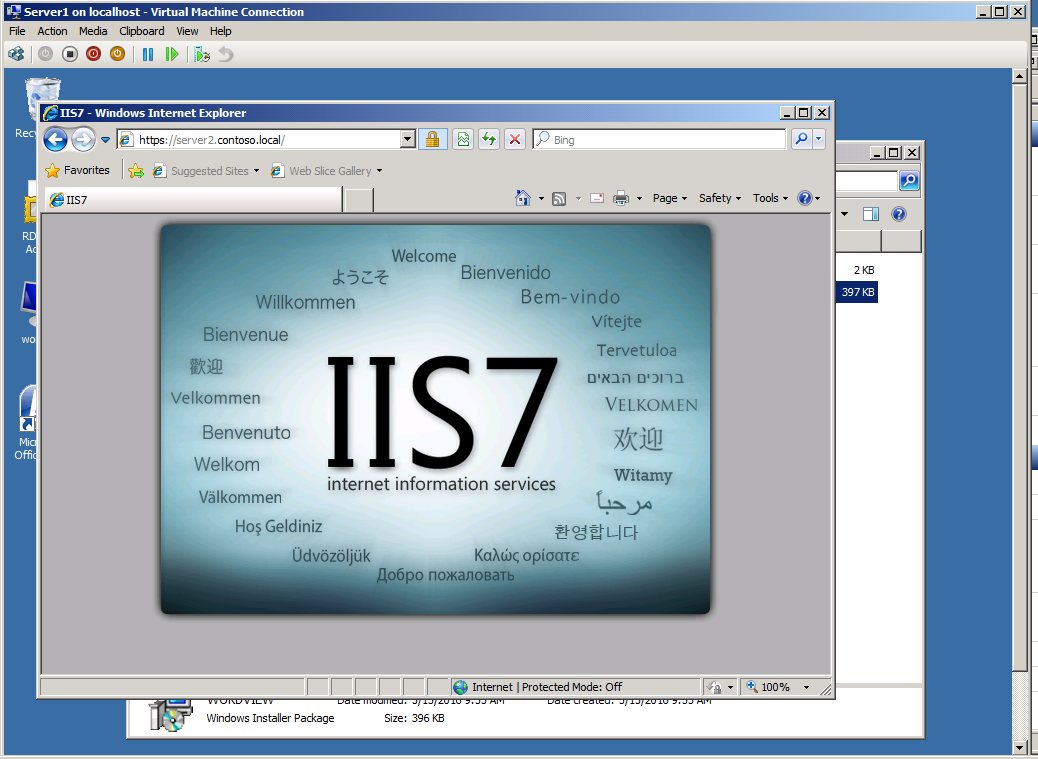
Task: Click Explorer window help question icon
Action: 898,214
